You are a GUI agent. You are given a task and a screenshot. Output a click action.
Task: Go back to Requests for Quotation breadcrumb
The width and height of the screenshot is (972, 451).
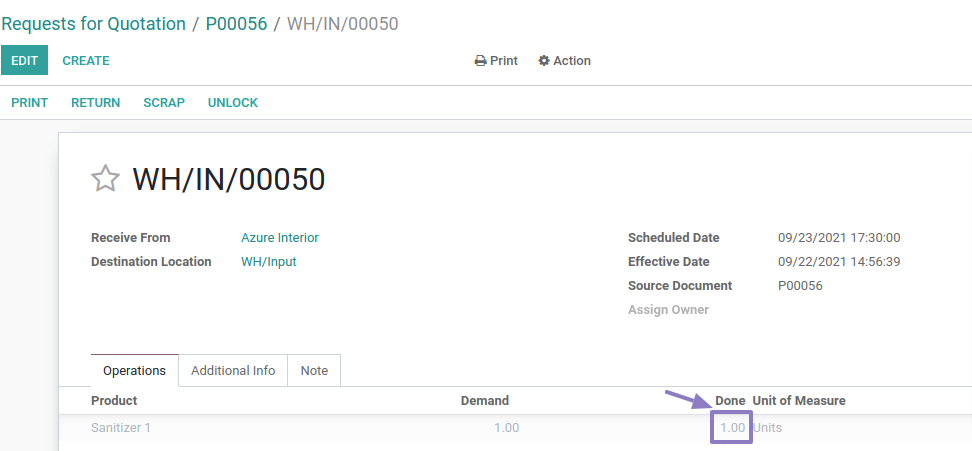[93, 24]
